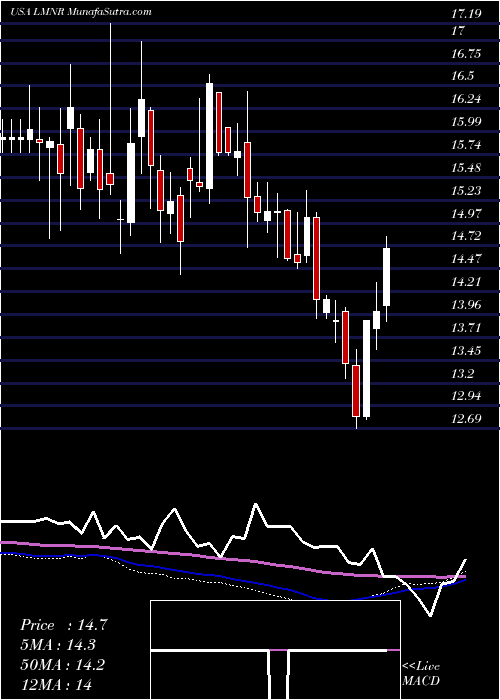The width and height of the screenshot is (500, 700).
Task: Click the 16.5 price axis label
Action: pos(462,76)
